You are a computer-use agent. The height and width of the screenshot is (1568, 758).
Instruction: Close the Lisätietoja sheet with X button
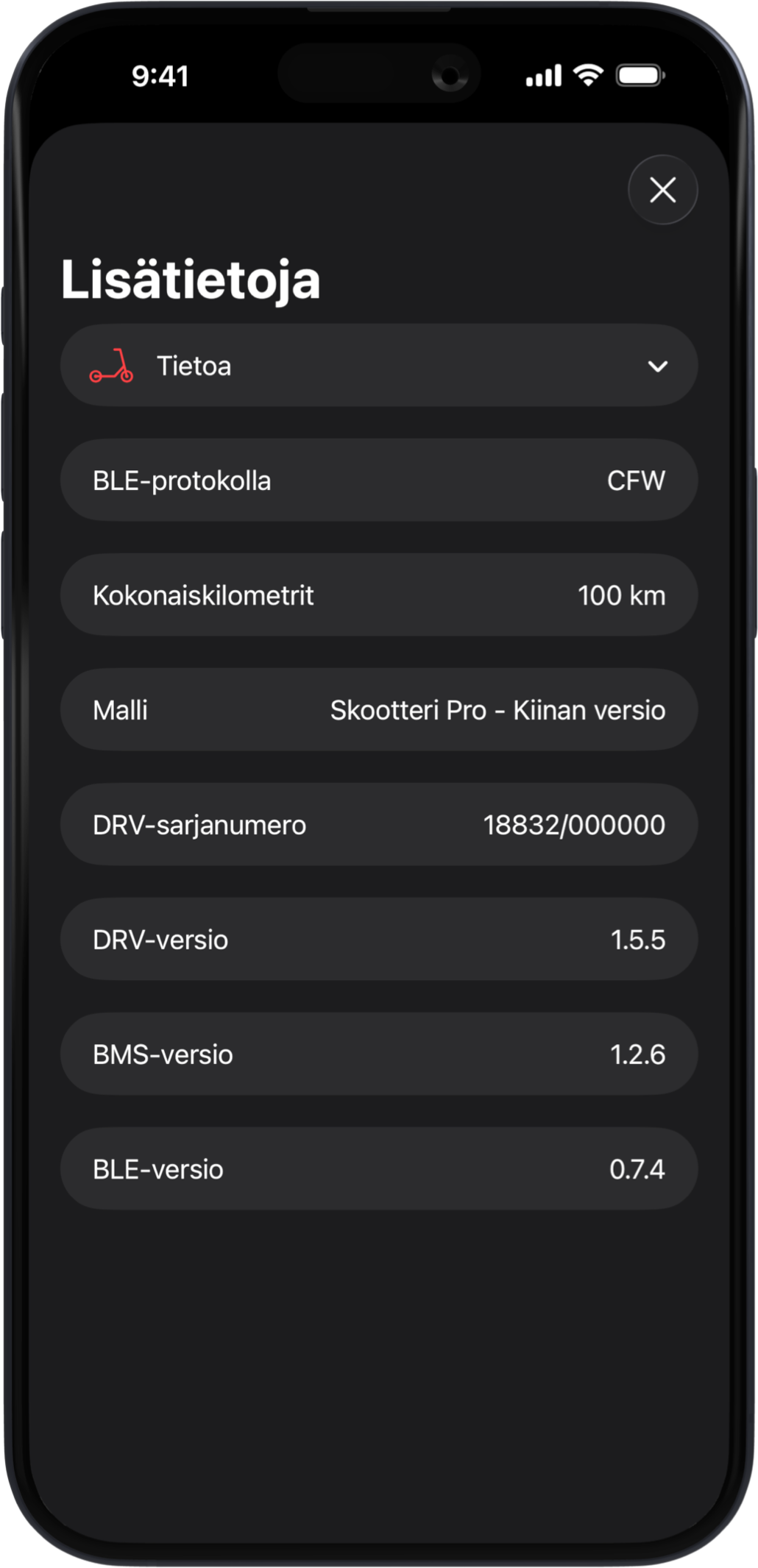click(x=662, y=190)
